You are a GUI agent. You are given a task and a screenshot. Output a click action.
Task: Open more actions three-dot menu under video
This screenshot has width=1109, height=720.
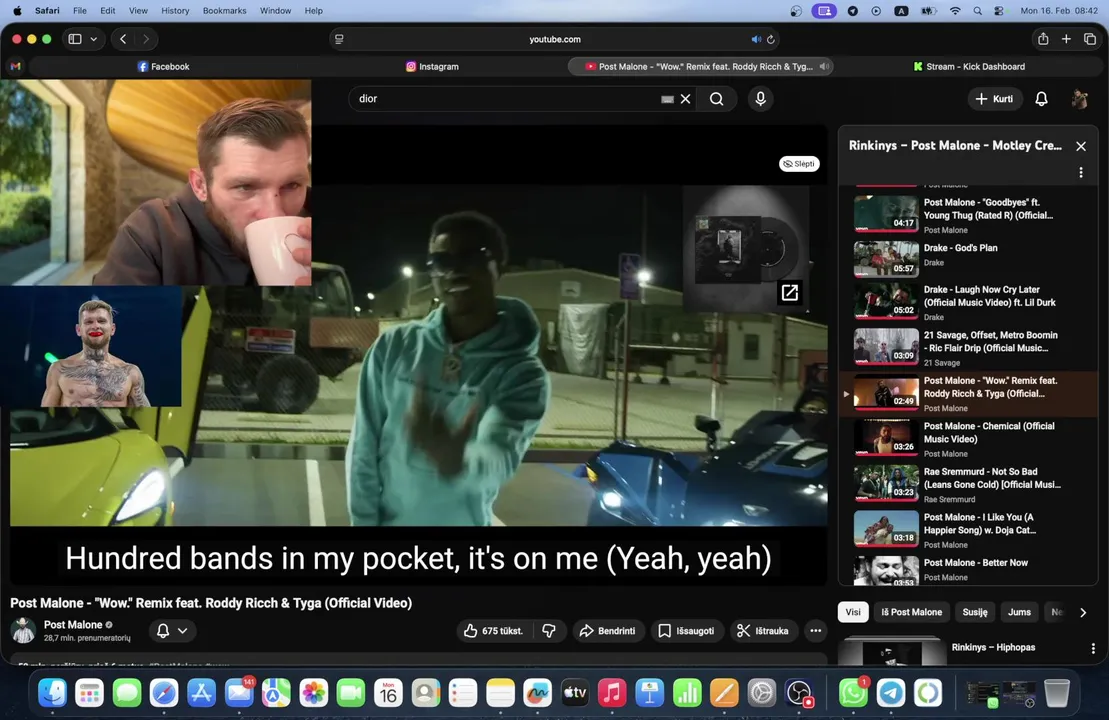click(815, 631)
